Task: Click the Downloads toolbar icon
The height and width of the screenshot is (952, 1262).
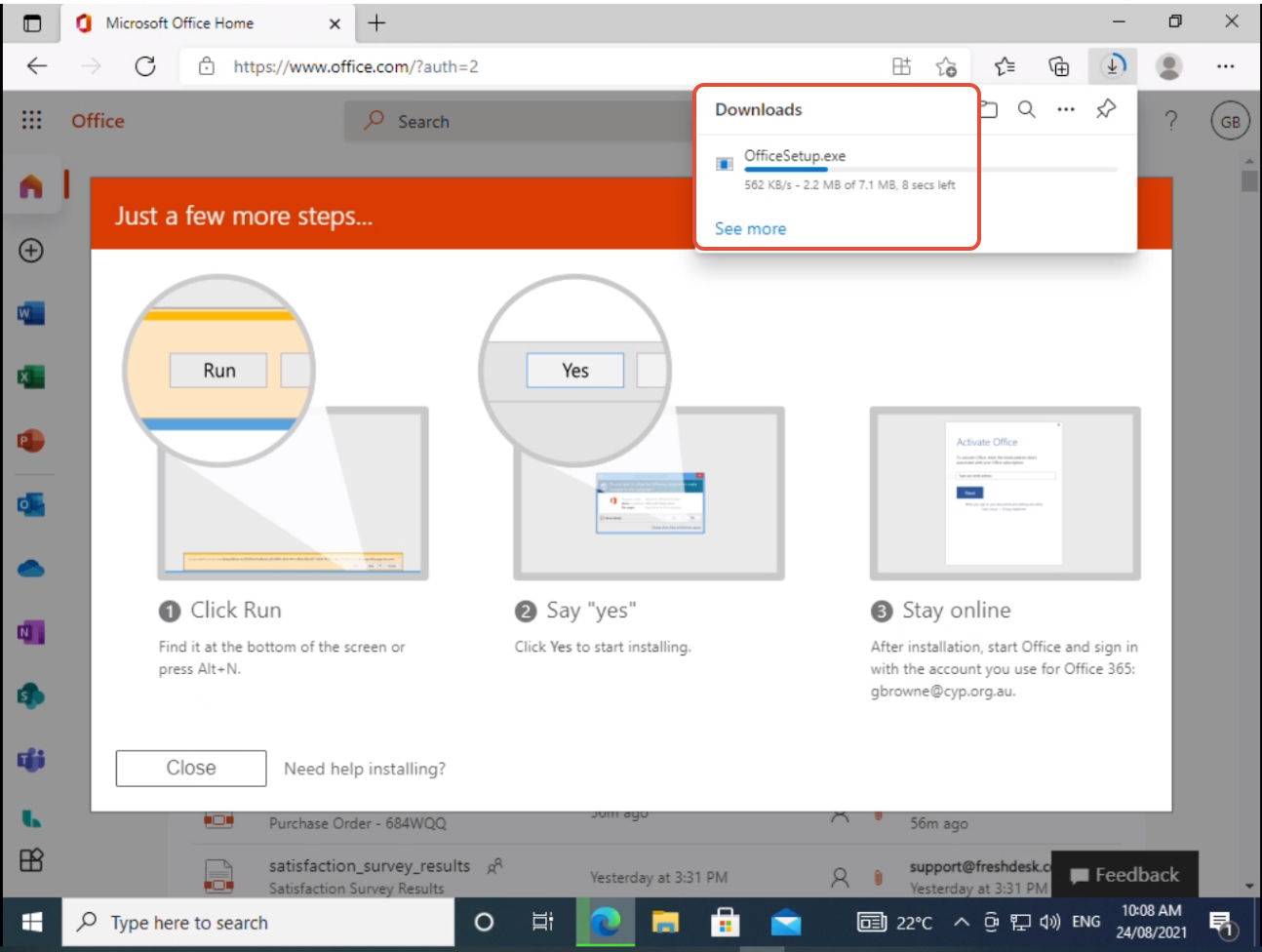Action: 1113,66
